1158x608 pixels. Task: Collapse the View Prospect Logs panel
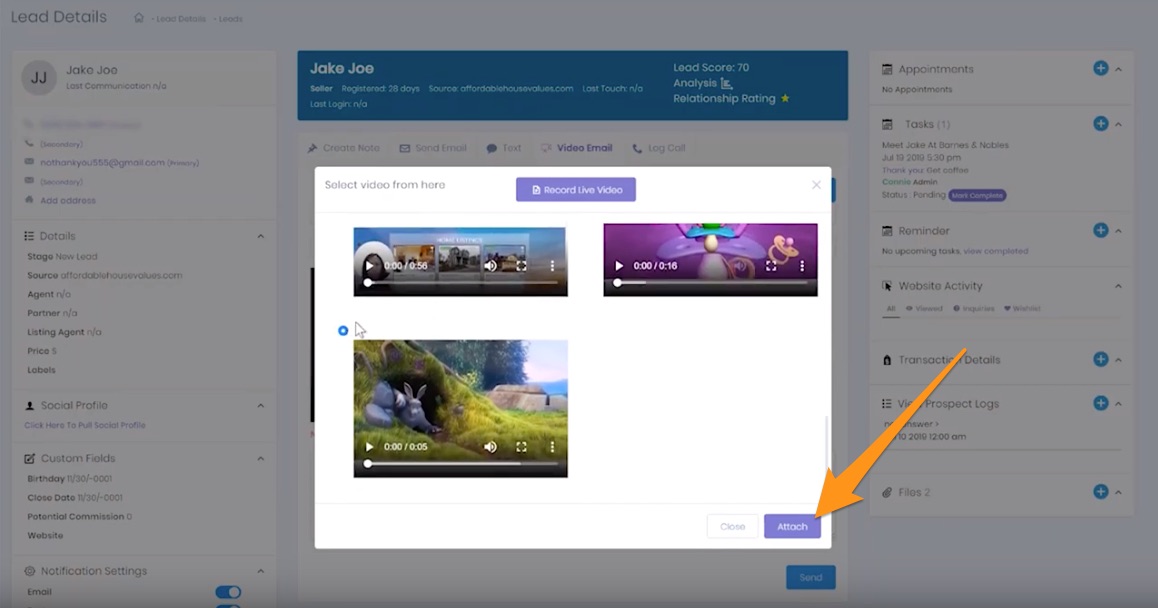(1118, 404)
